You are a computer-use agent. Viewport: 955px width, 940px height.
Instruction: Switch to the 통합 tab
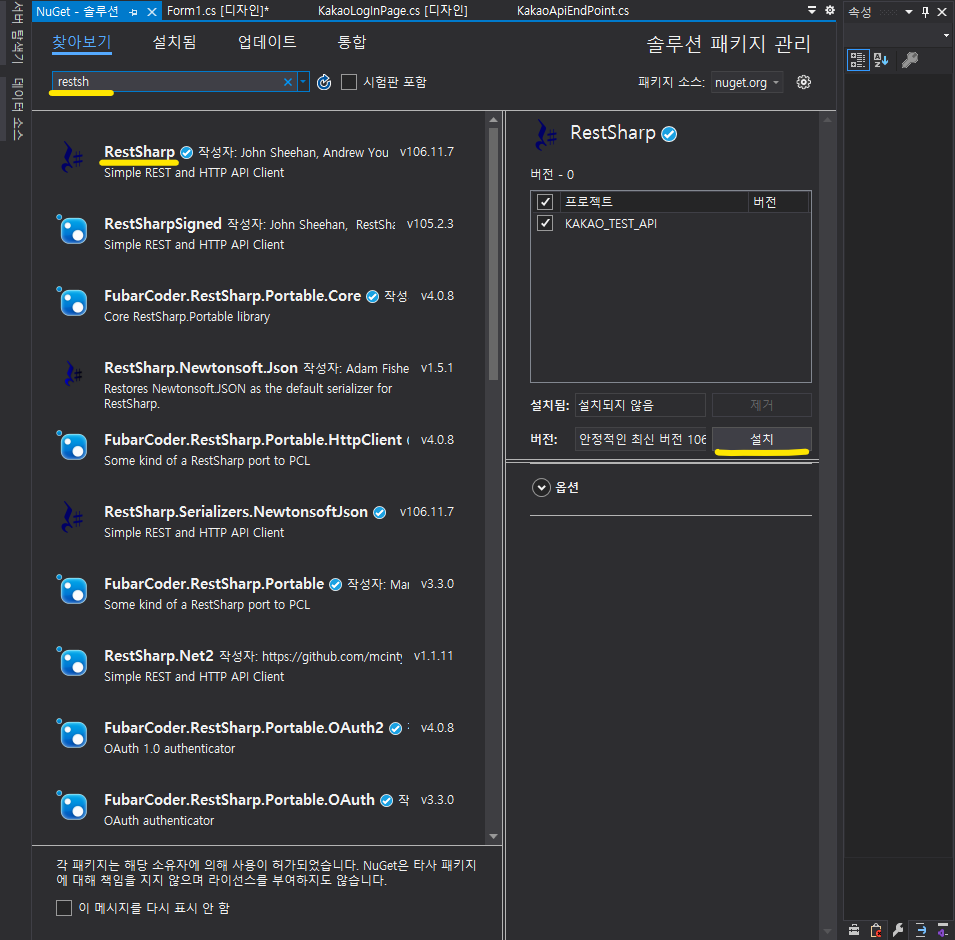click(x=351, y=42)
